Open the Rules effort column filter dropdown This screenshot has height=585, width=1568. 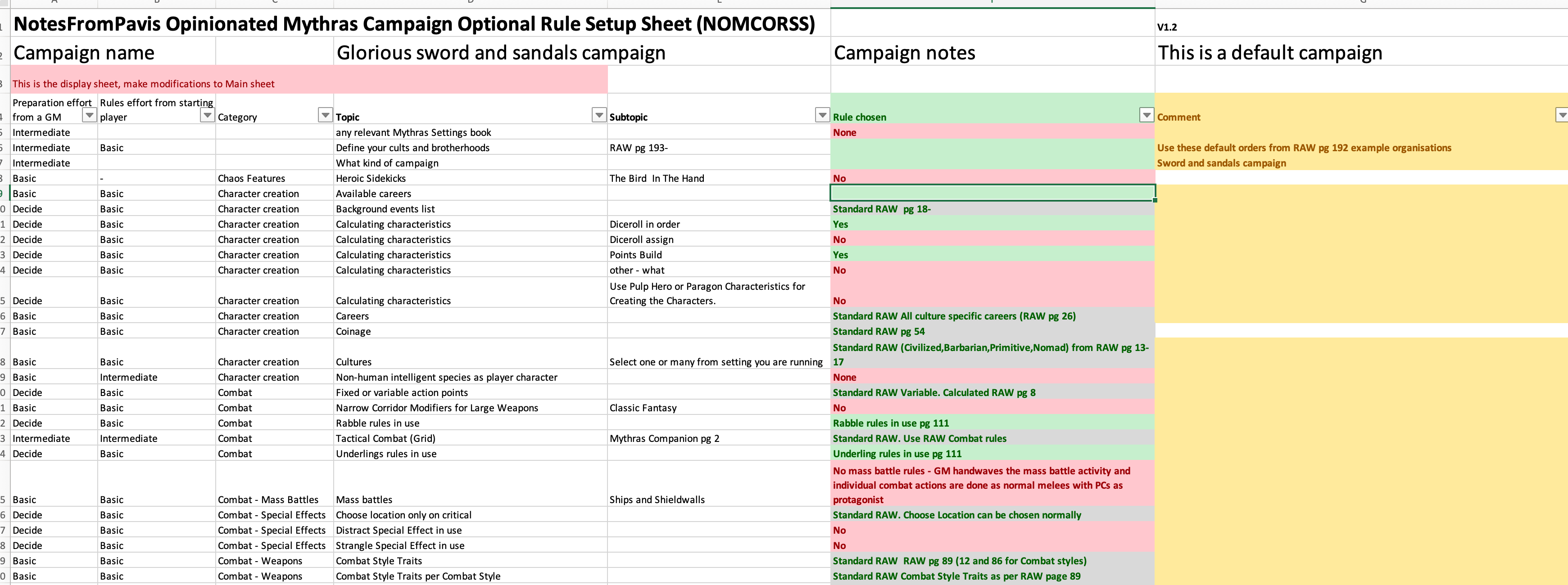(x=208, y=115)
